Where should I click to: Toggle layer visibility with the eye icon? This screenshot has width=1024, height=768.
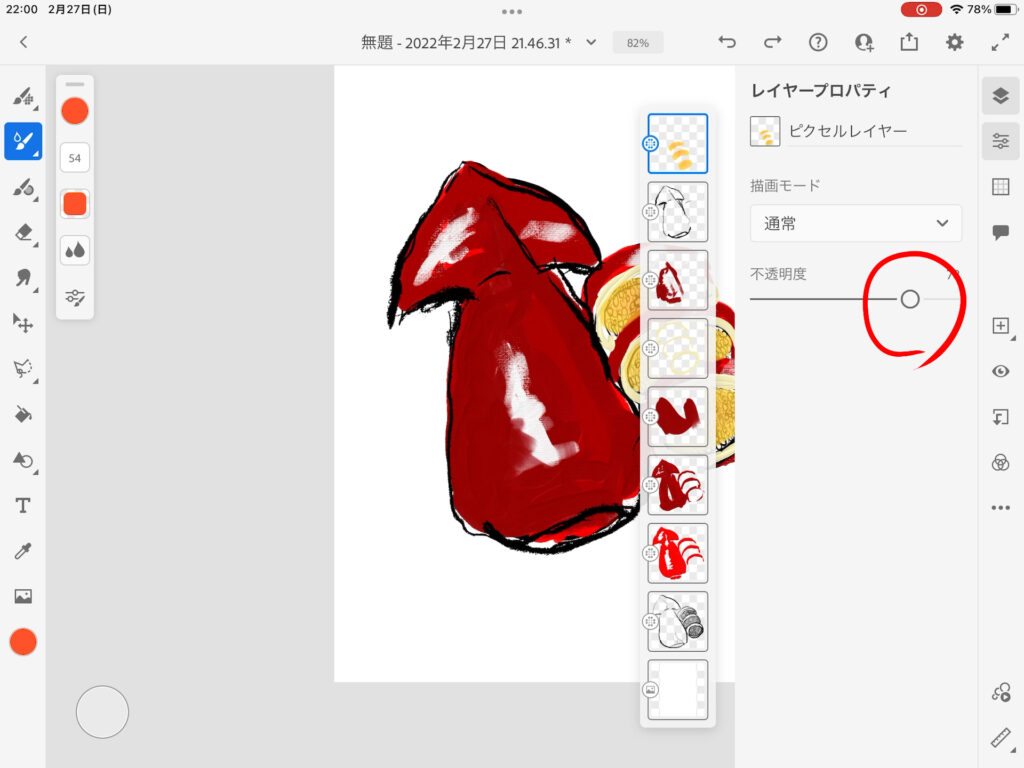pos(1000,371)
